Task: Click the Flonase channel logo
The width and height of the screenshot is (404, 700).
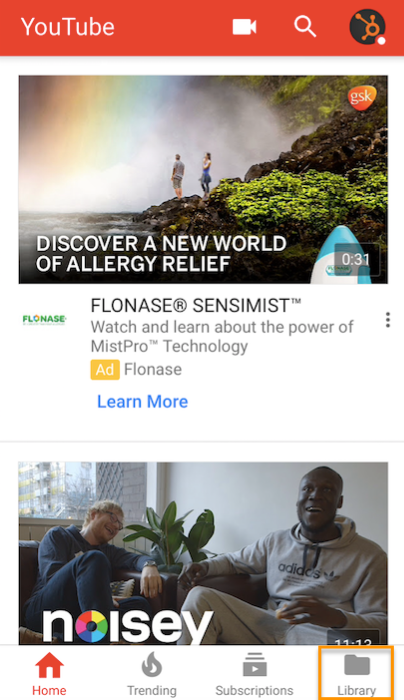Action: (x=44, y=319)
